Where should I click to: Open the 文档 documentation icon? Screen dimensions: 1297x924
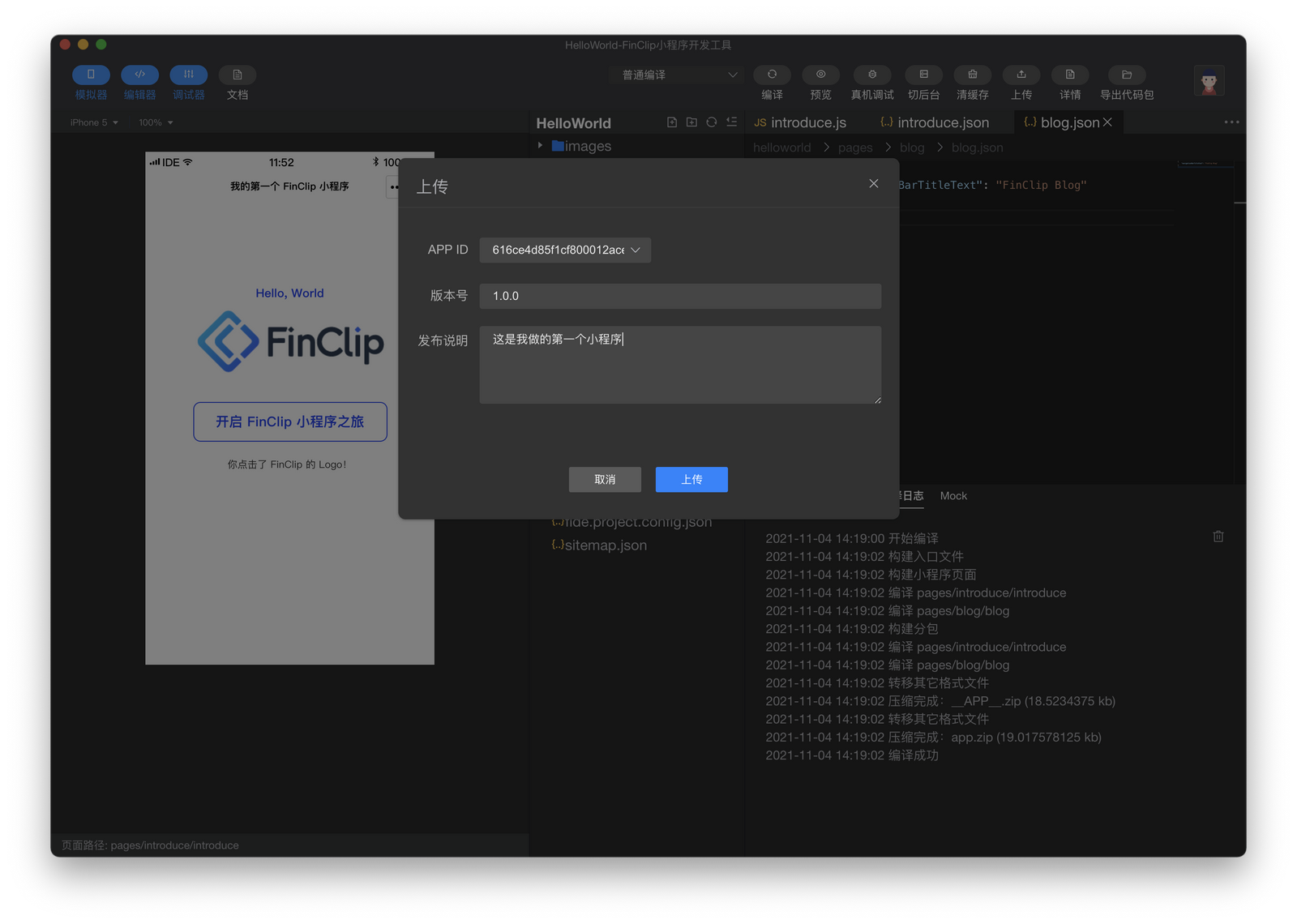coord(237,75)
